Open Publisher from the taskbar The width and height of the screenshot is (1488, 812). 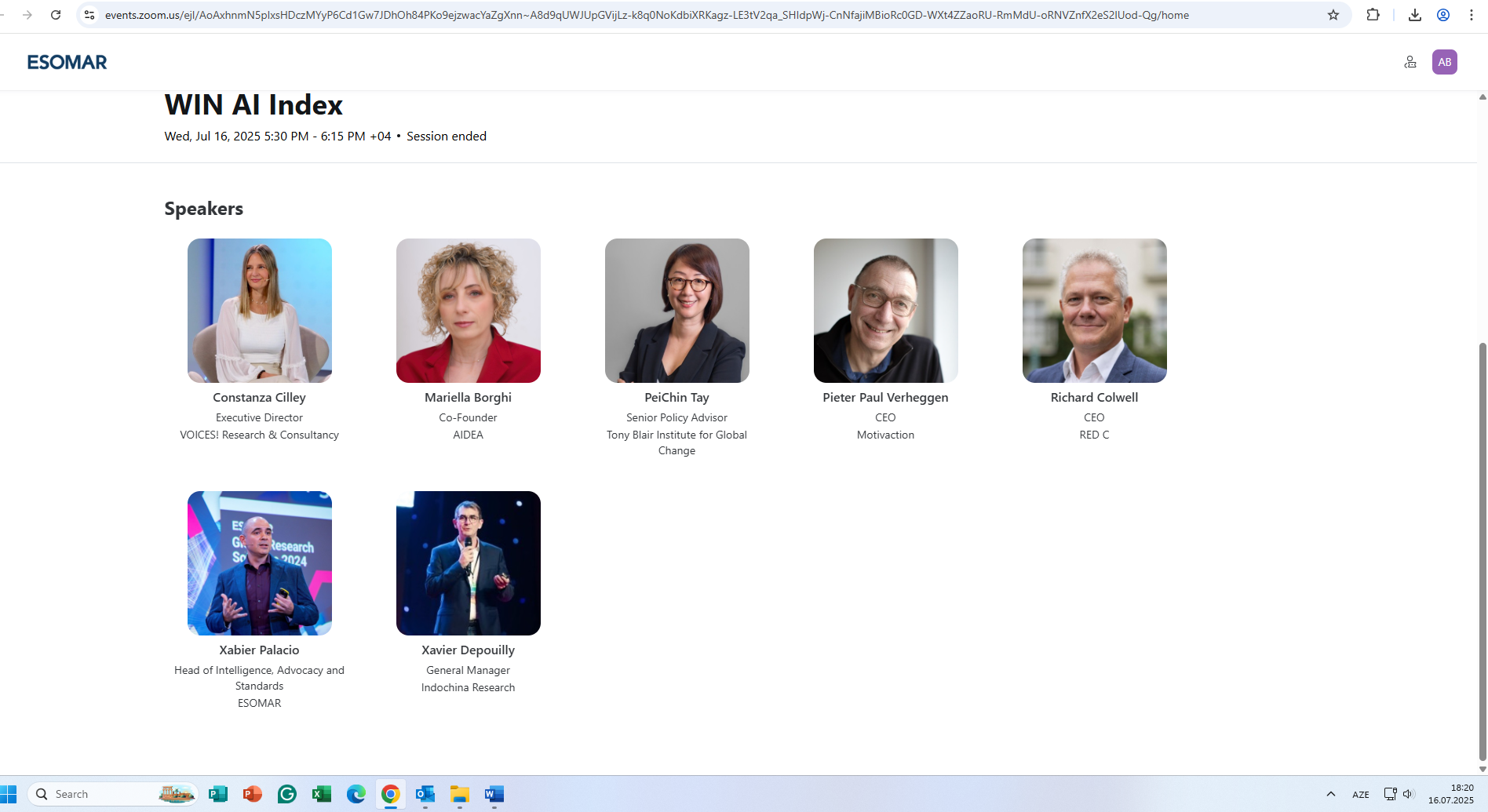click(x=218, y=794)
